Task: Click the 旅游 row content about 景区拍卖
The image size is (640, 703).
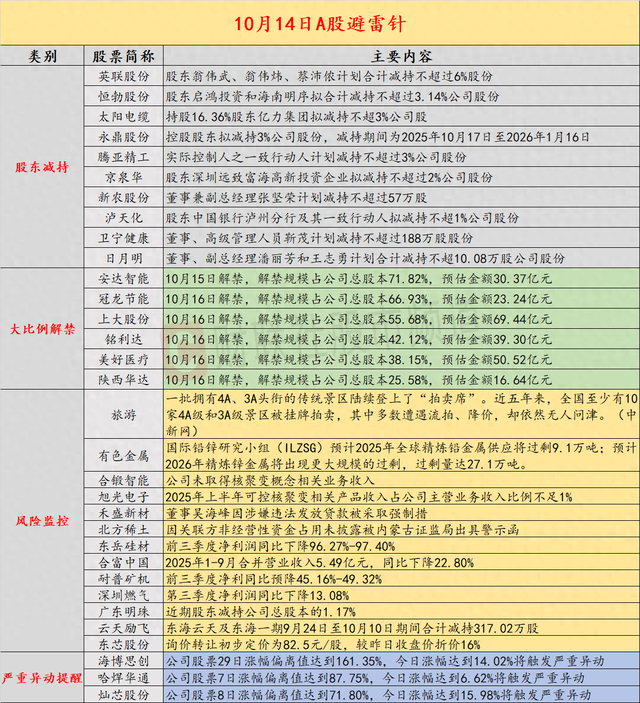Action: 401,414
